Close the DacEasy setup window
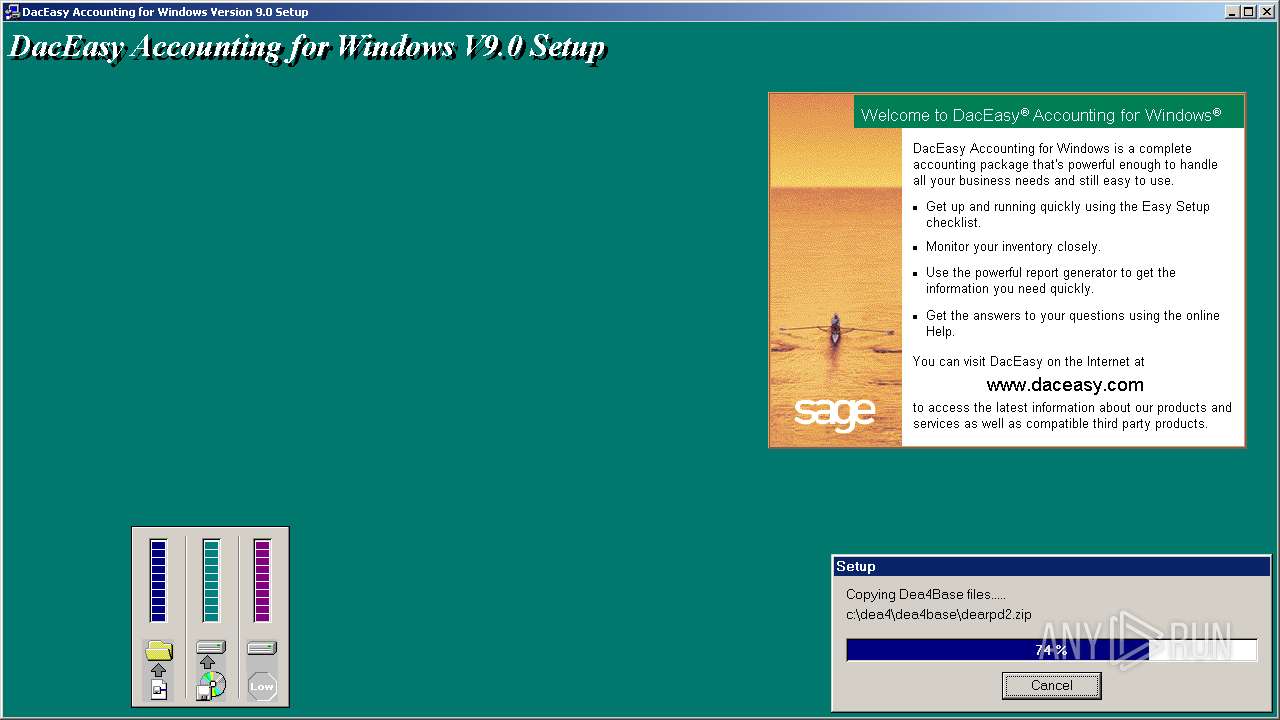The width and height of the screenshot is (1280, 720). tap(1265, 12)
